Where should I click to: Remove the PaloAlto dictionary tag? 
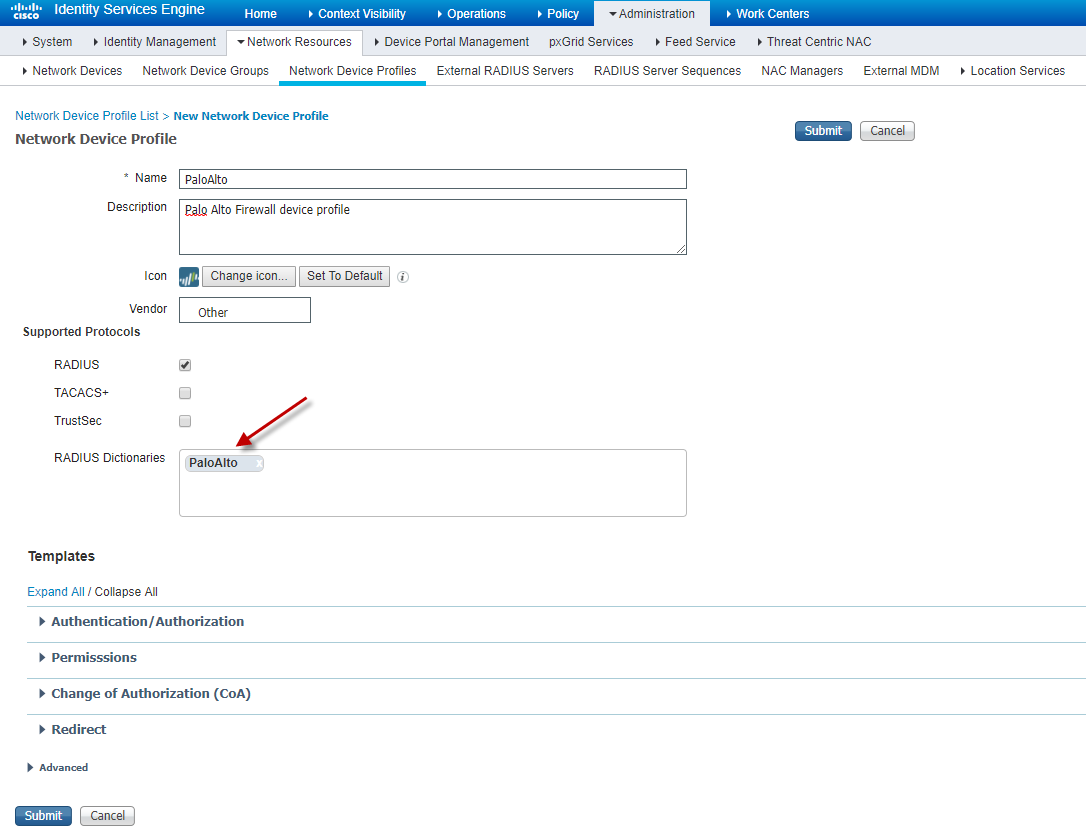(x=259, y=463)
